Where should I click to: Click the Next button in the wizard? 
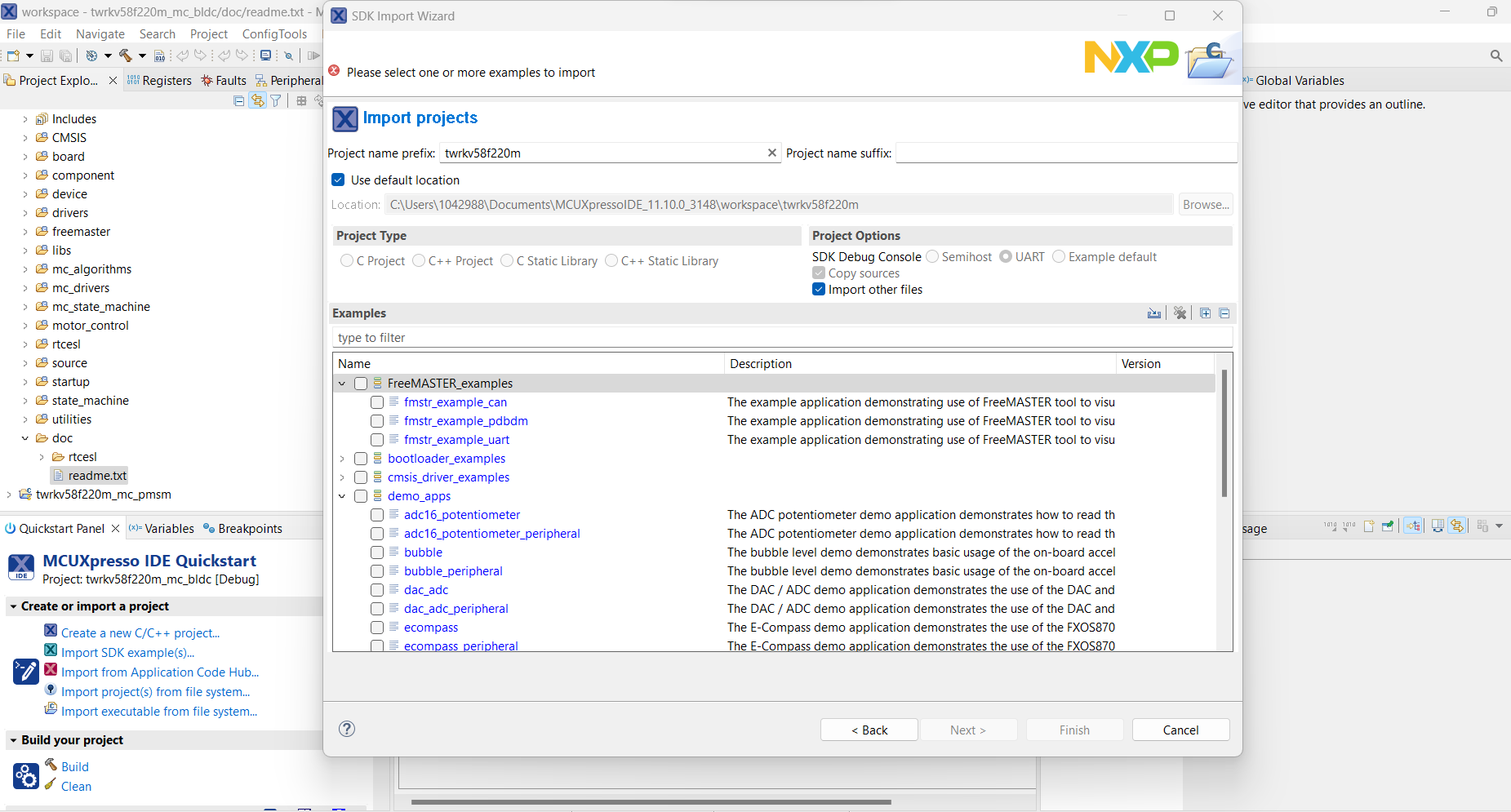tap(968, 729)
